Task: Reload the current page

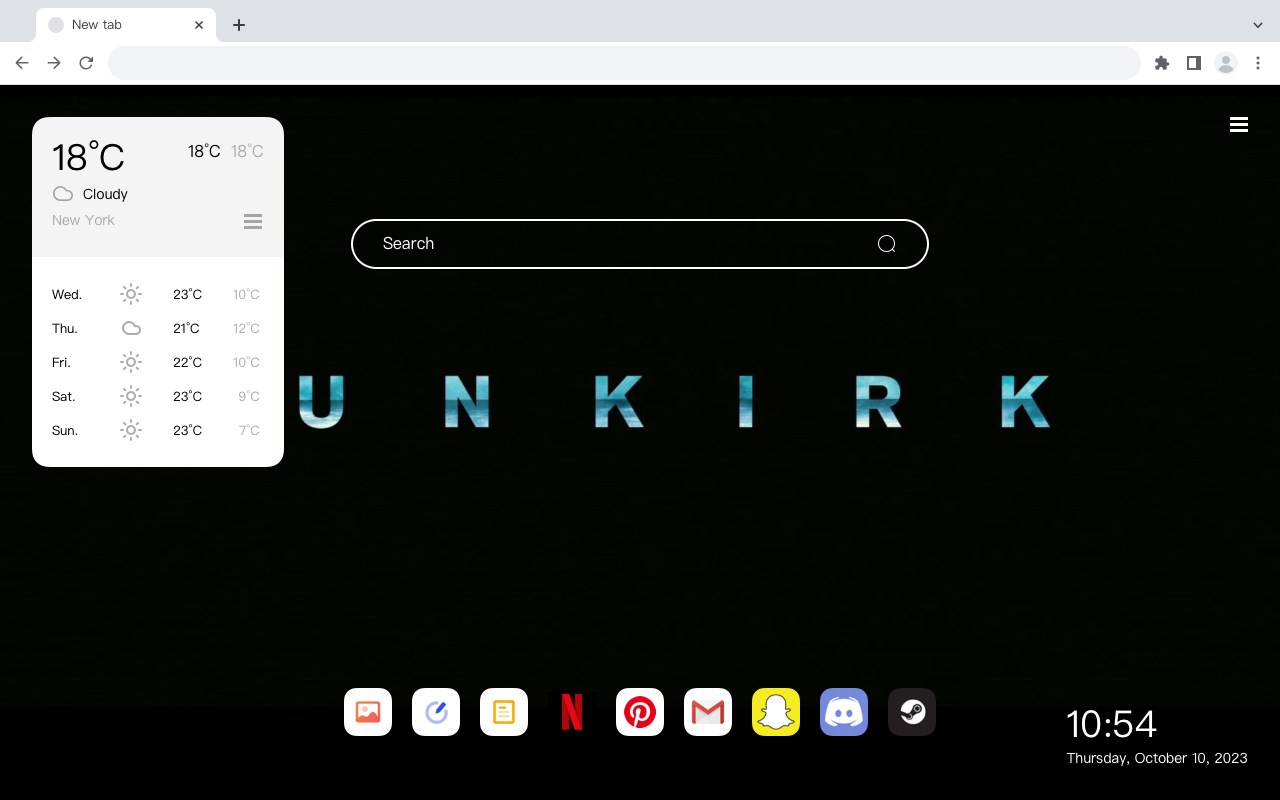Action: (86, 63)
